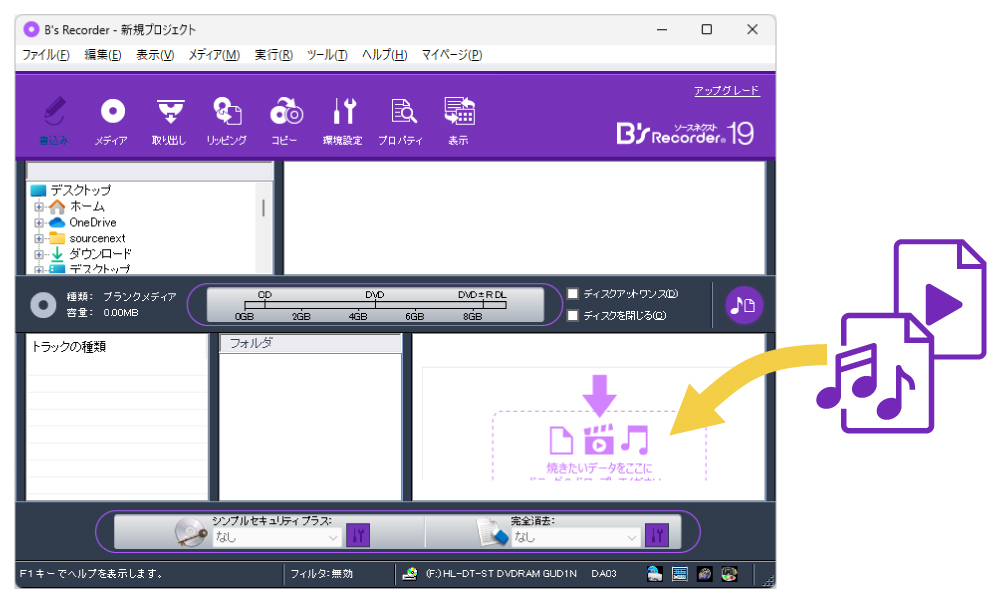Open the ファイル menu

pos(45,55)
